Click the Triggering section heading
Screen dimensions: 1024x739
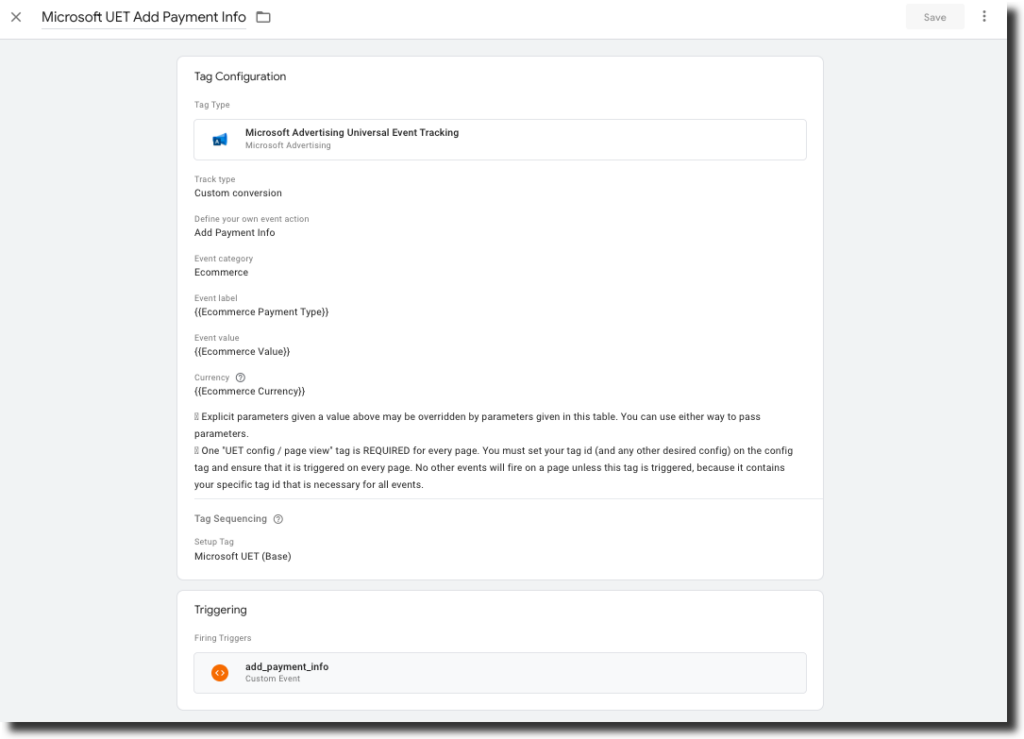pyautogui.click(x=220, y=610)
